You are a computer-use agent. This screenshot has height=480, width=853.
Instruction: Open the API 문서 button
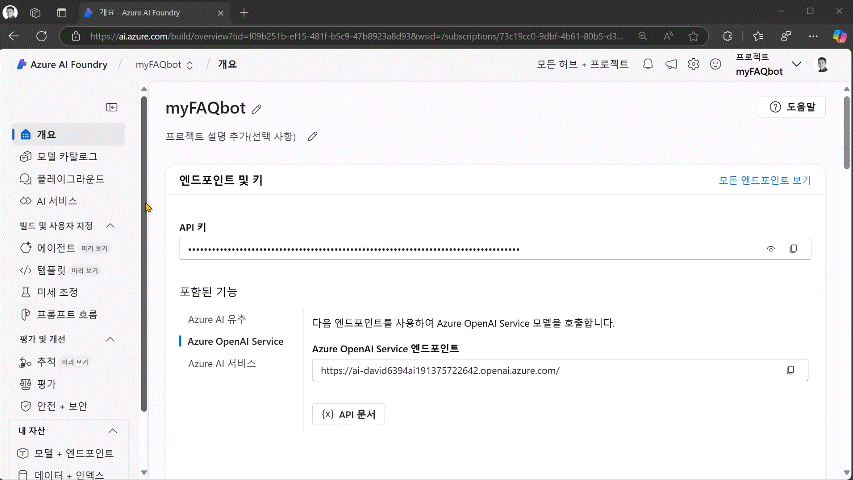pyautogui.click(x=348, y=414)
